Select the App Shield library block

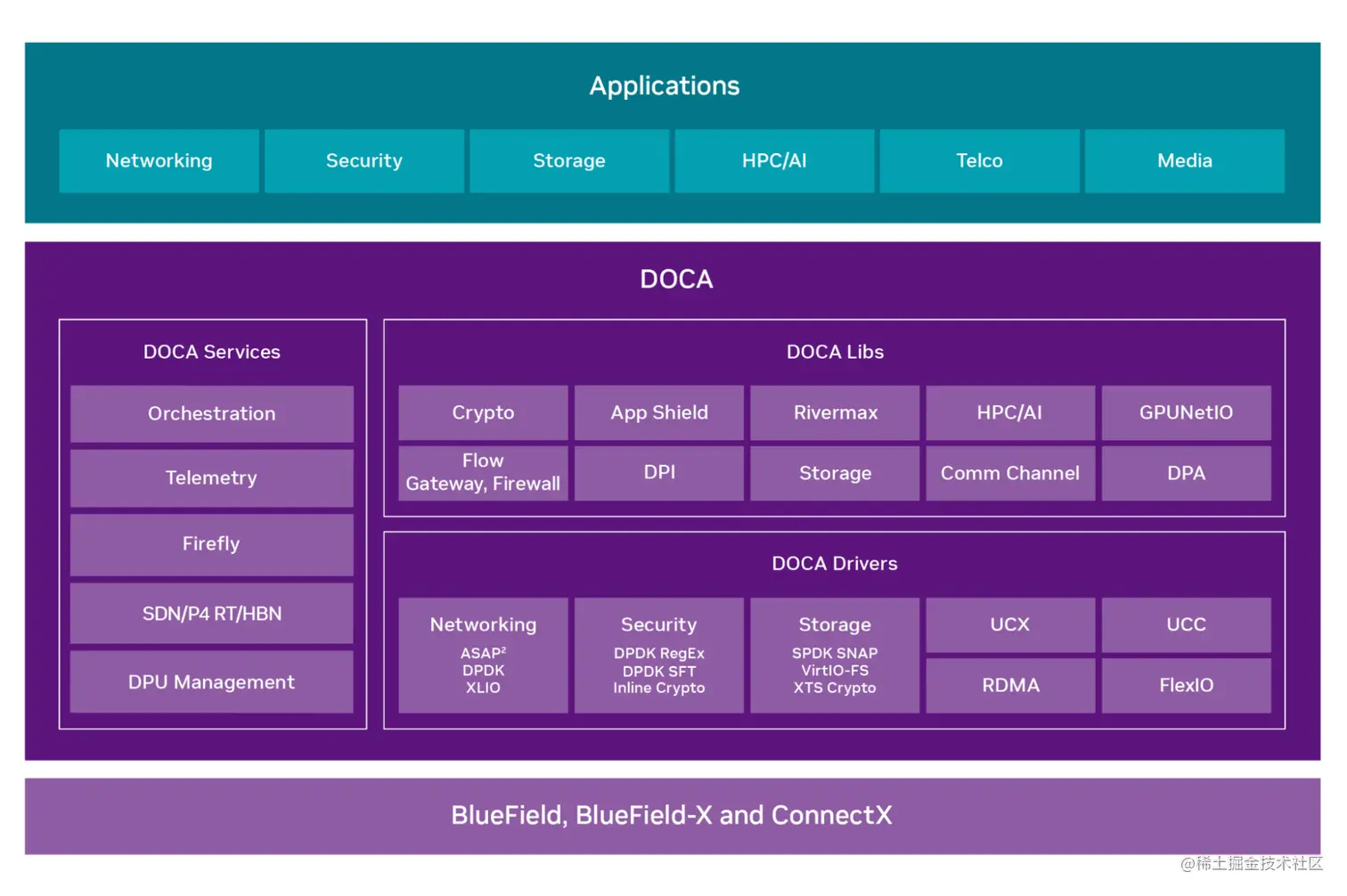(658, 412)
